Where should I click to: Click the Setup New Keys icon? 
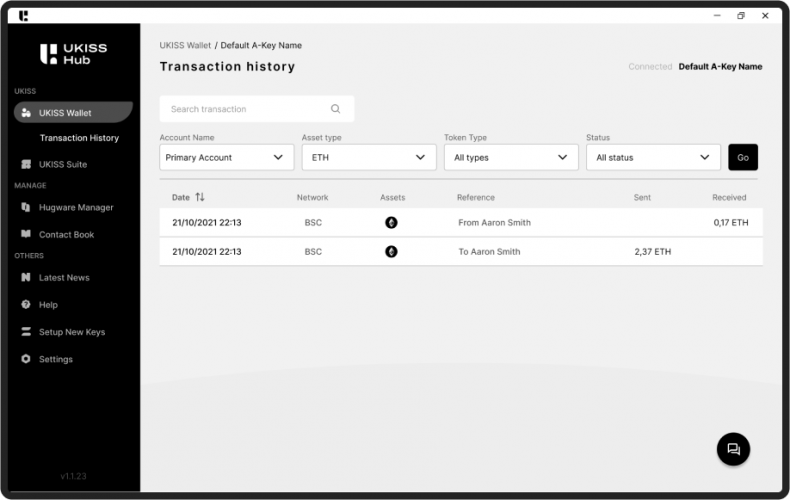[26, 332]
